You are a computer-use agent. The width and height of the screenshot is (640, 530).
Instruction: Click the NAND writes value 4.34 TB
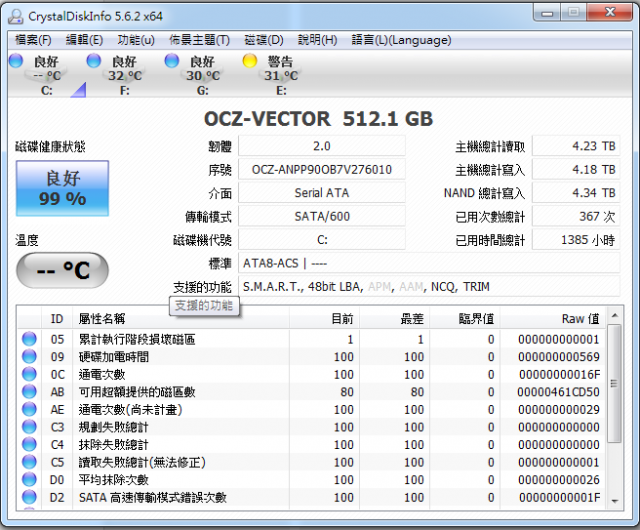576,193
